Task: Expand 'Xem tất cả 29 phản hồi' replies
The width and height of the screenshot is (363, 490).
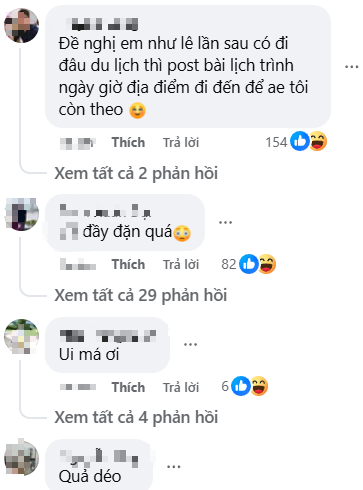Action: (141, 295)
